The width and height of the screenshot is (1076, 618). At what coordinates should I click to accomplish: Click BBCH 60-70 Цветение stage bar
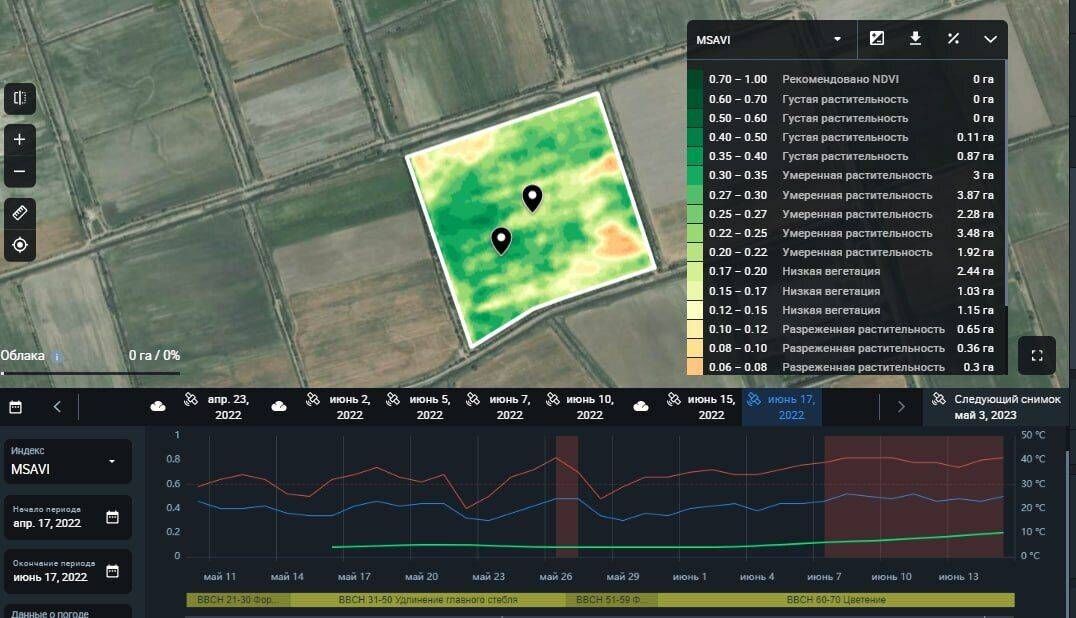pyautogui.click(x=836, y=599)
